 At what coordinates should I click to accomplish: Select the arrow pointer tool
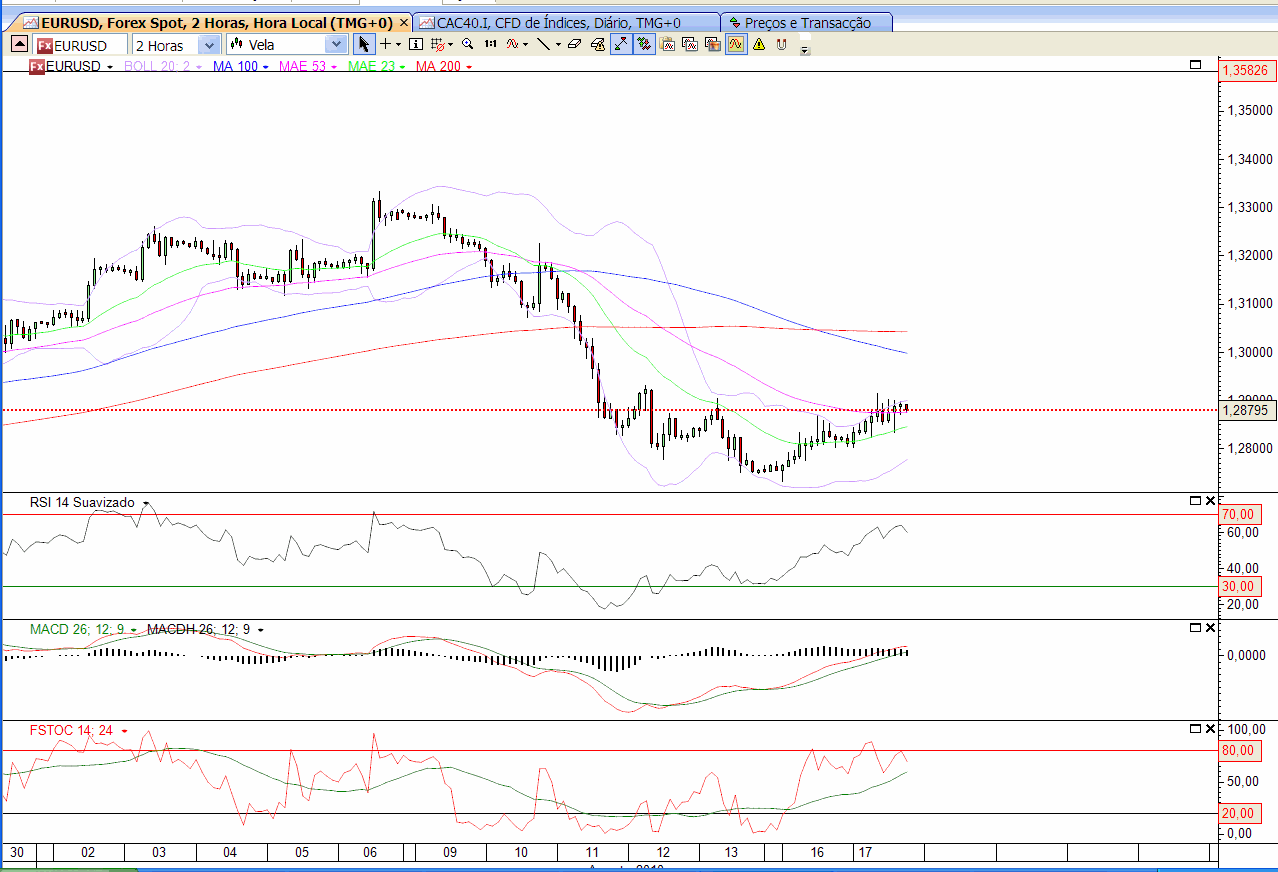pyautogui.click(x=365, y=44)
